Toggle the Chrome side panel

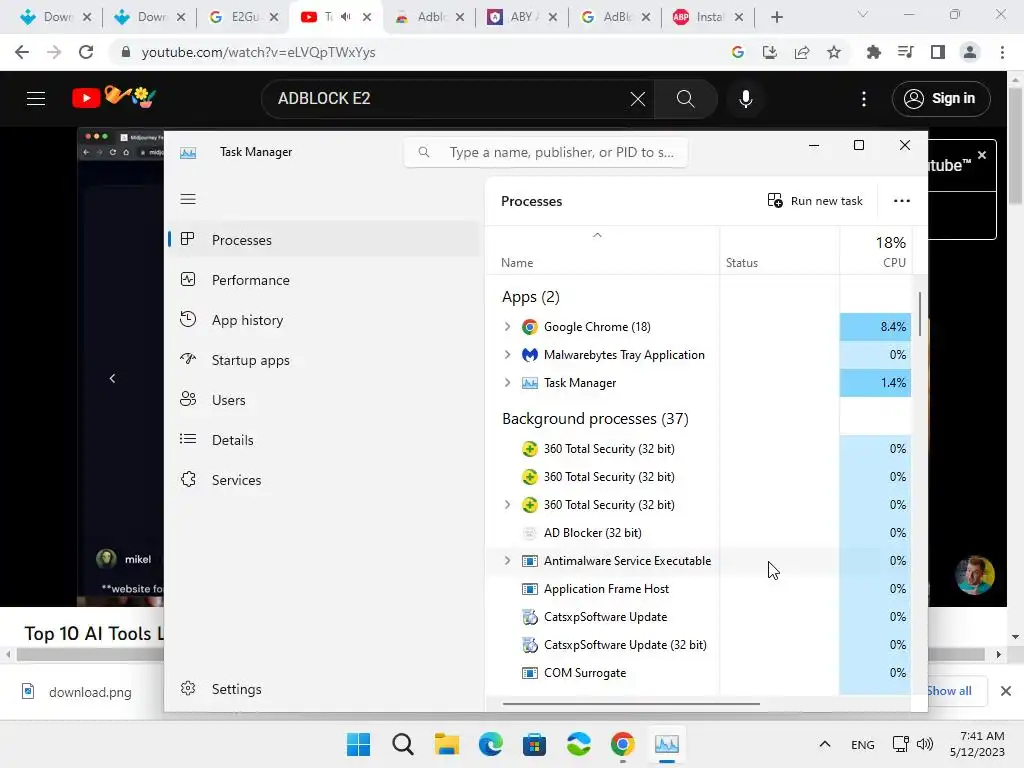click(x=938, y=52)
